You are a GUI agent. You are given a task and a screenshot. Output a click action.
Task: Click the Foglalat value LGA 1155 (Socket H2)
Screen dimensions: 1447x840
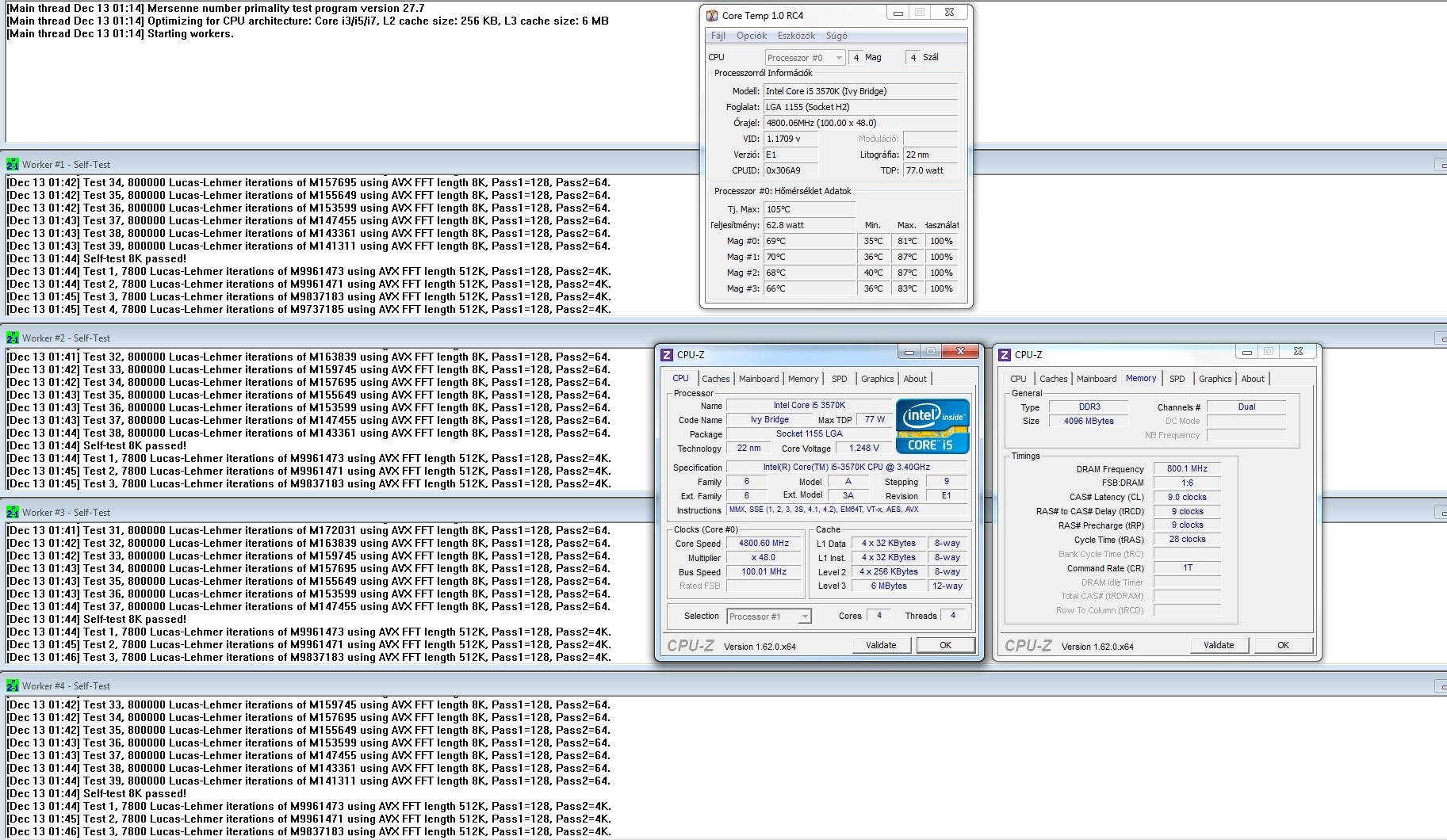tap(861, 107)
